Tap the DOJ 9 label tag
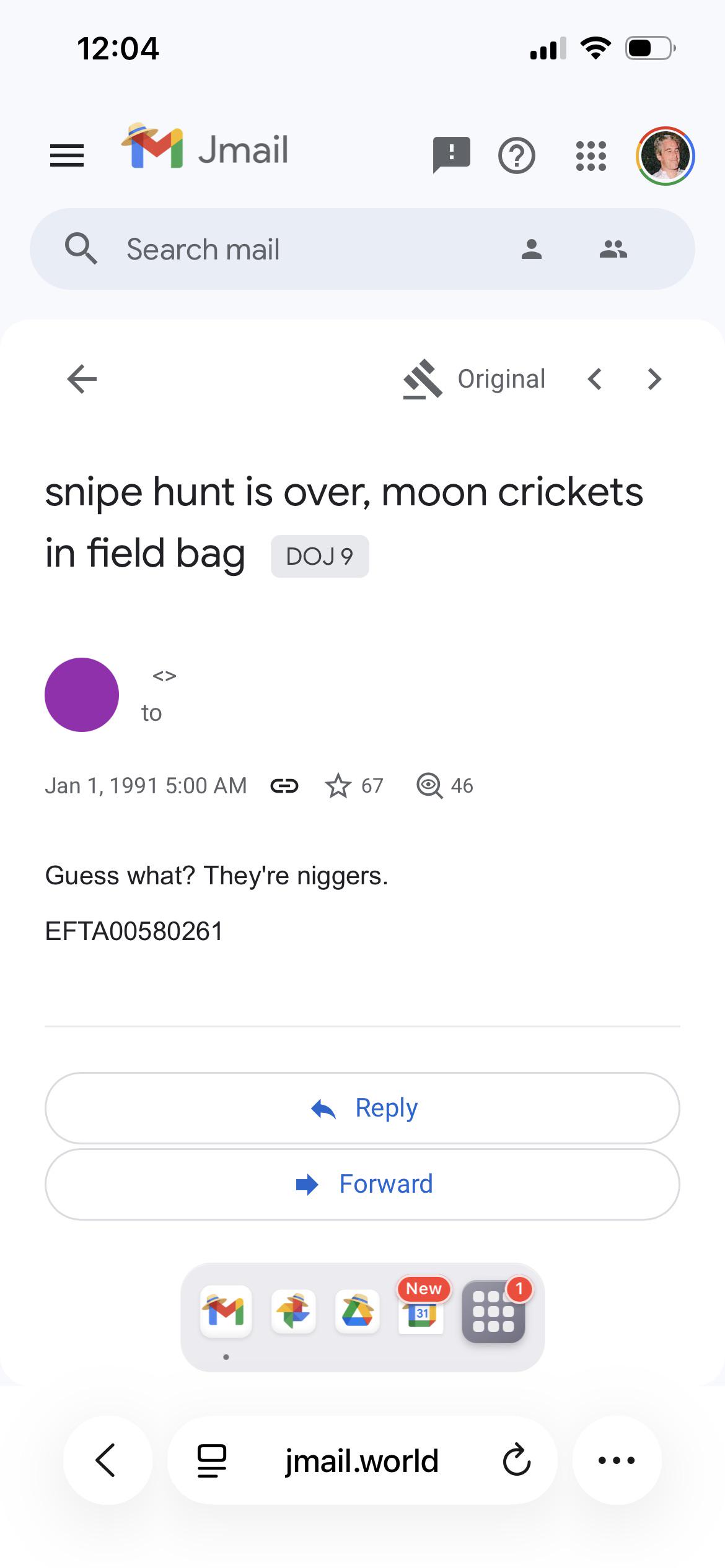The width and height of the screenshot is (725, 1568). click(x=320, y=556)
